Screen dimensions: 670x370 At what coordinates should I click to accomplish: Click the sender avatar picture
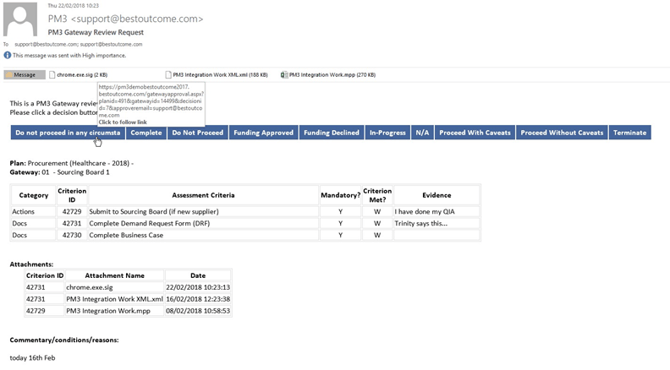click(x=20, y=19)
